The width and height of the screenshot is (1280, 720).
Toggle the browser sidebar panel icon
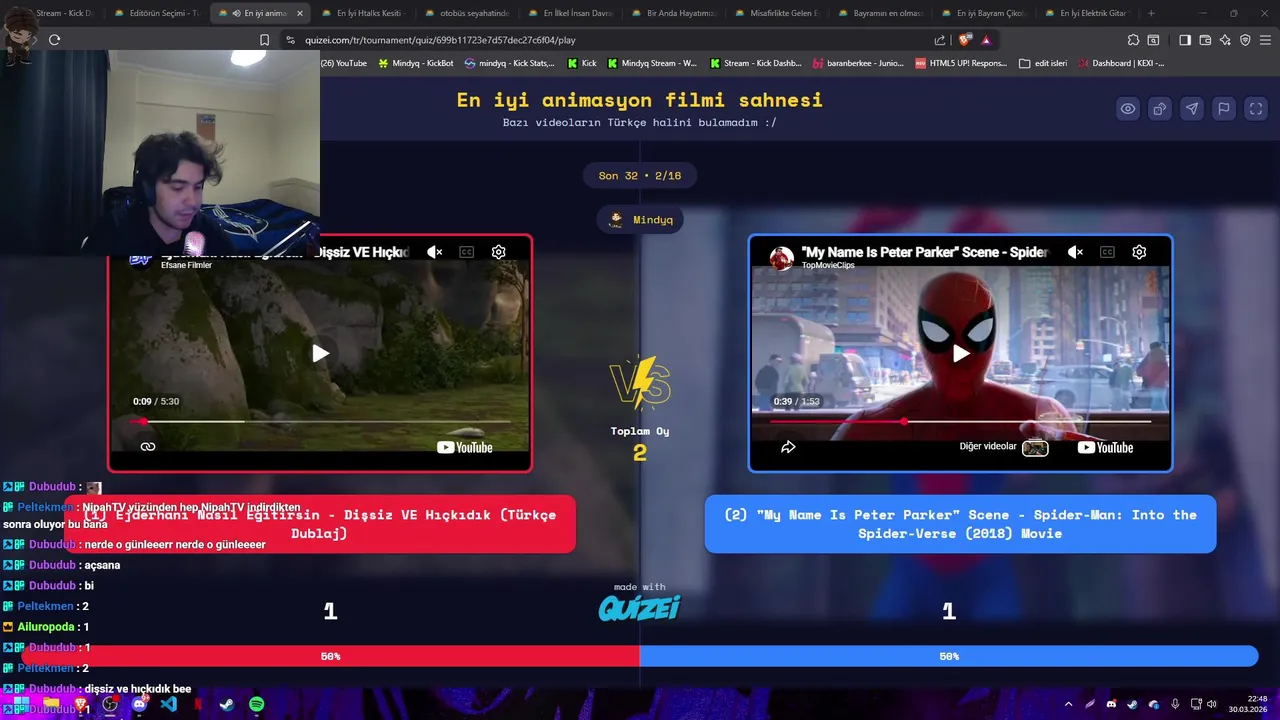1185,40
